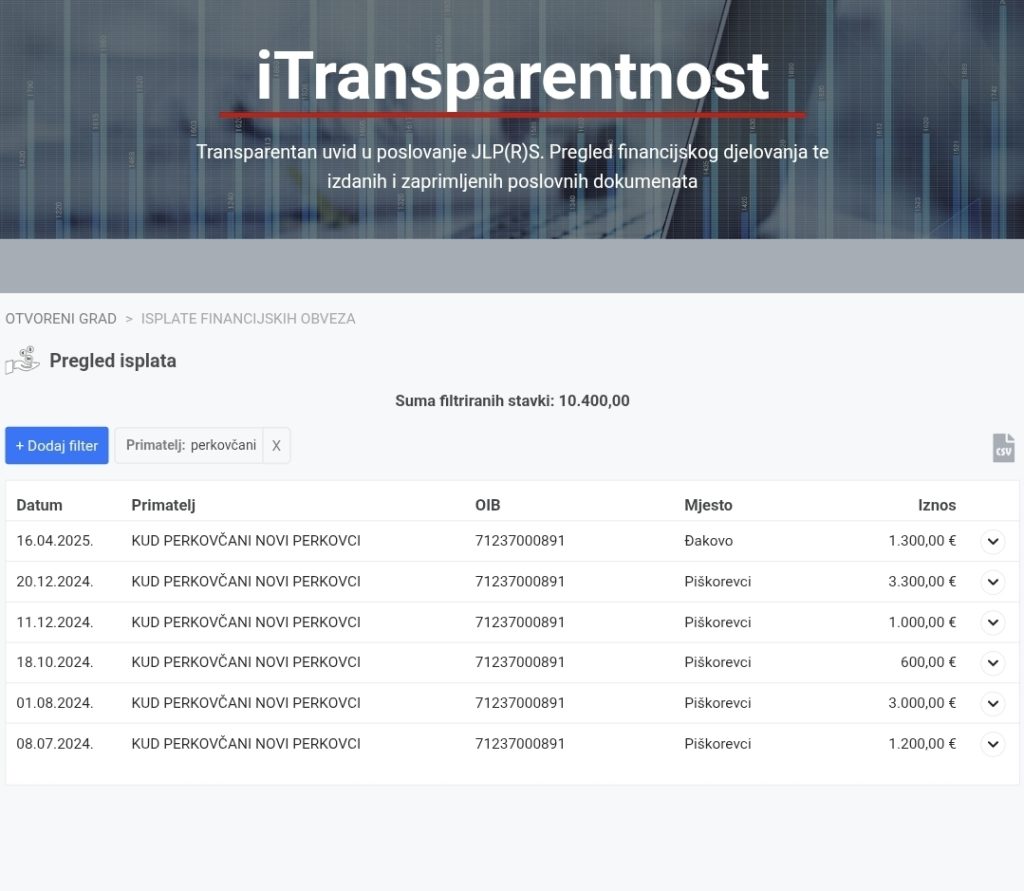Click the 3.300,00 € amount
This screenshot has height=891, width=1024.
click(x=921, y=581)
